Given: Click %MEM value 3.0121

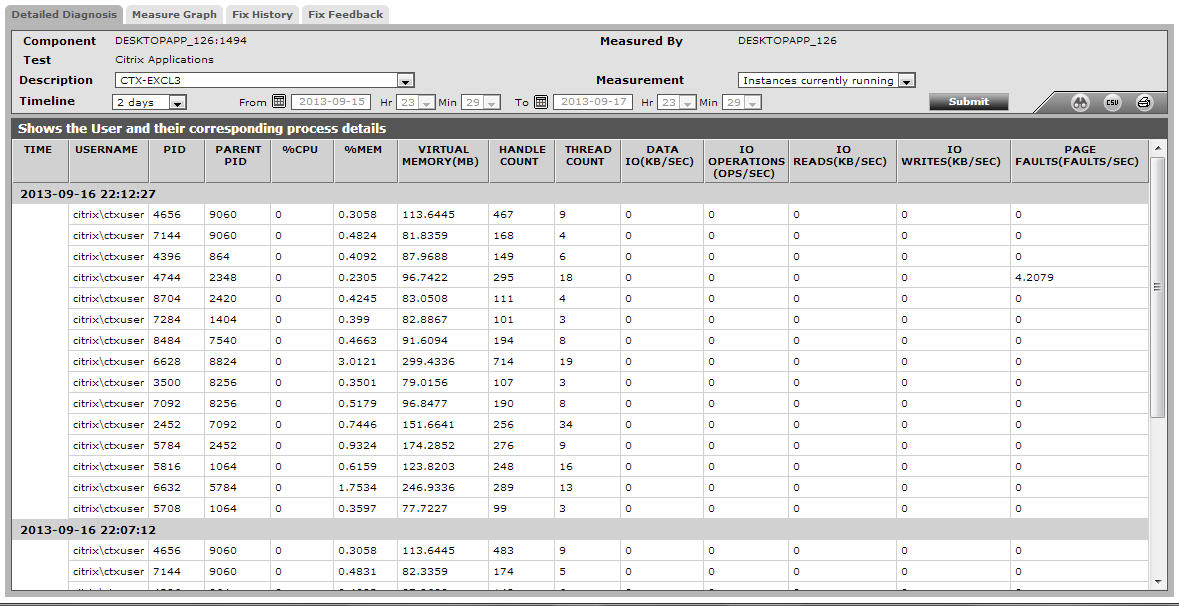Looking at the screenshot, I should [357, 362].
